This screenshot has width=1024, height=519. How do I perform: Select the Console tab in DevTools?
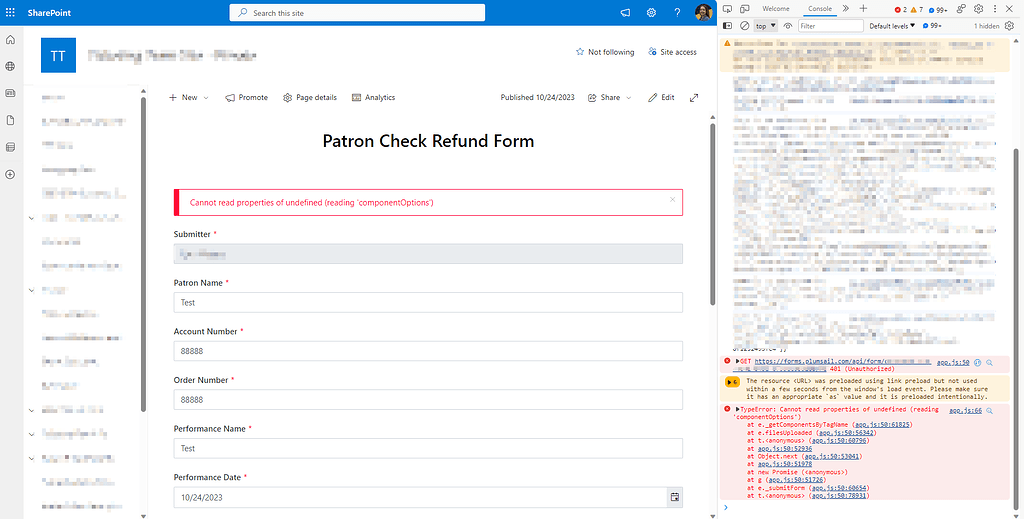[819, 8]
